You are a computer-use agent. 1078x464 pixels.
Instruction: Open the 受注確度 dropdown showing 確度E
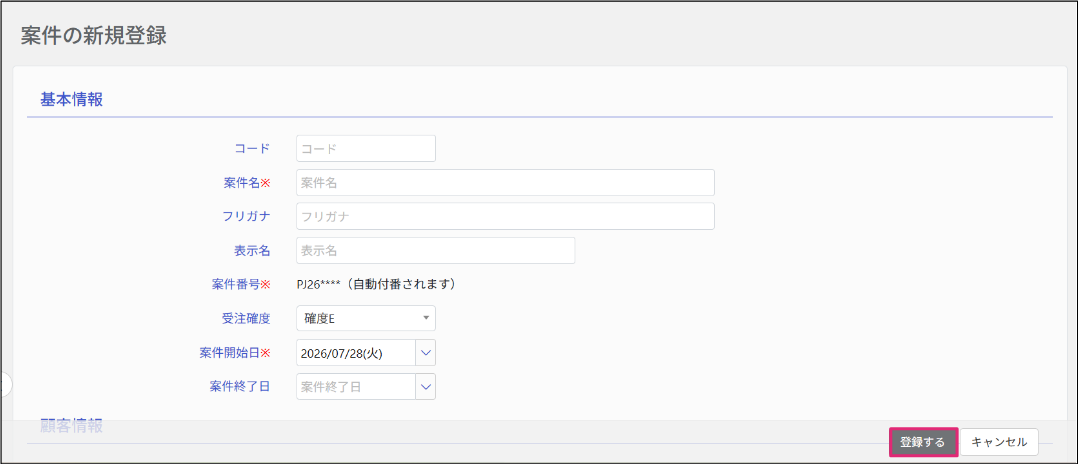point(366,318)
